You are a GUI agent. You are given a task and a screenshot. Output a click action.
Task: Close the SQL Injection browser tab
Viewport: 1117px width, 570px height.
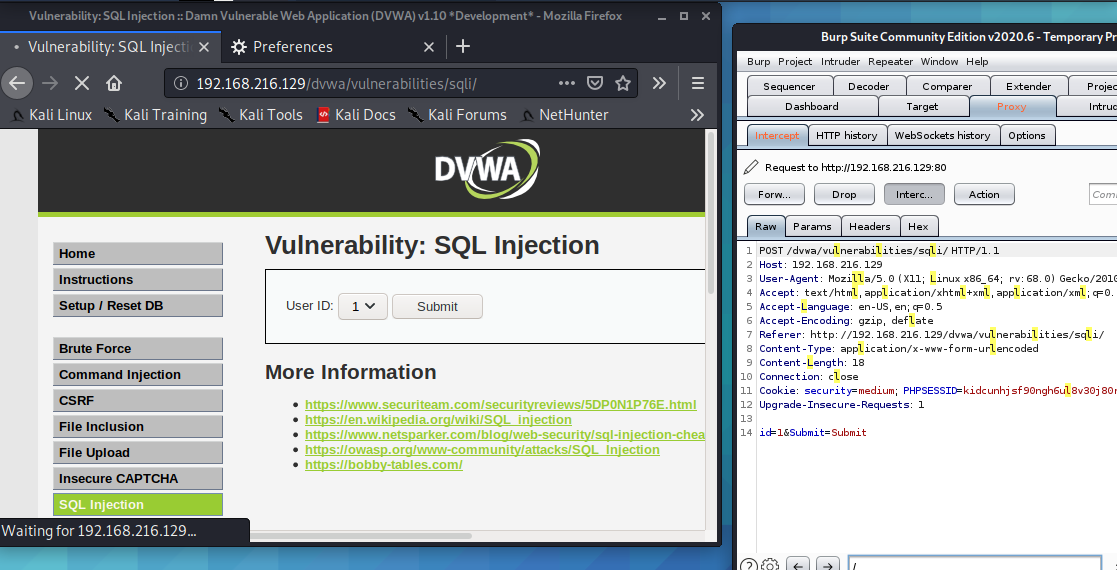pyautogui.click(x=204, y=47)
